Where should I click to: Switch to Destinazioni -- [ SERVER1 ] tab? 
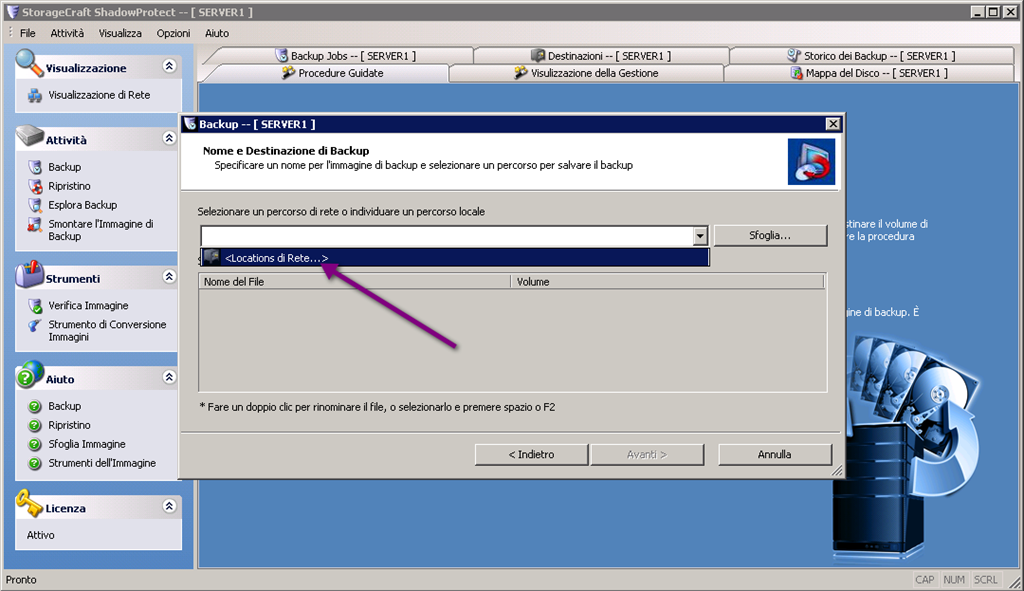tap(601, 56)
